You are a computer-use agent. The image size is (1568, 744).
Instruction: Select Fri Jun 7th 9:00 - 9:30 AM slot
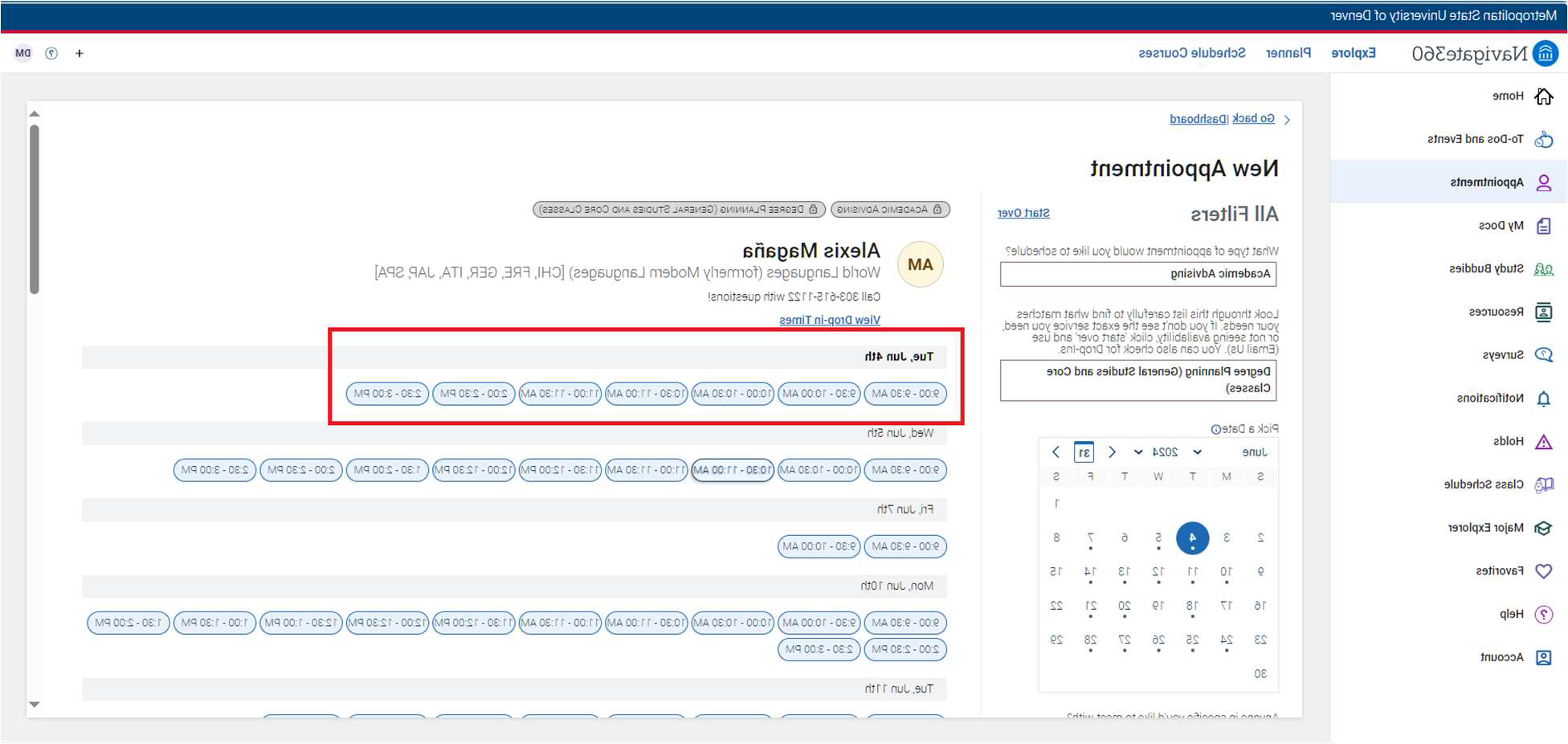point(905,546)
